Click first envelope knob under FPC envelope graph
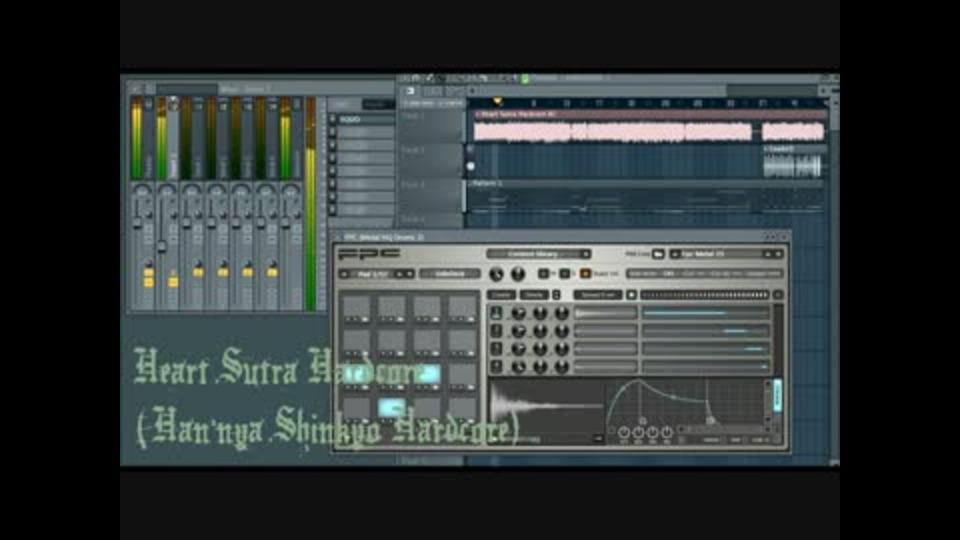 click(623, 432)
